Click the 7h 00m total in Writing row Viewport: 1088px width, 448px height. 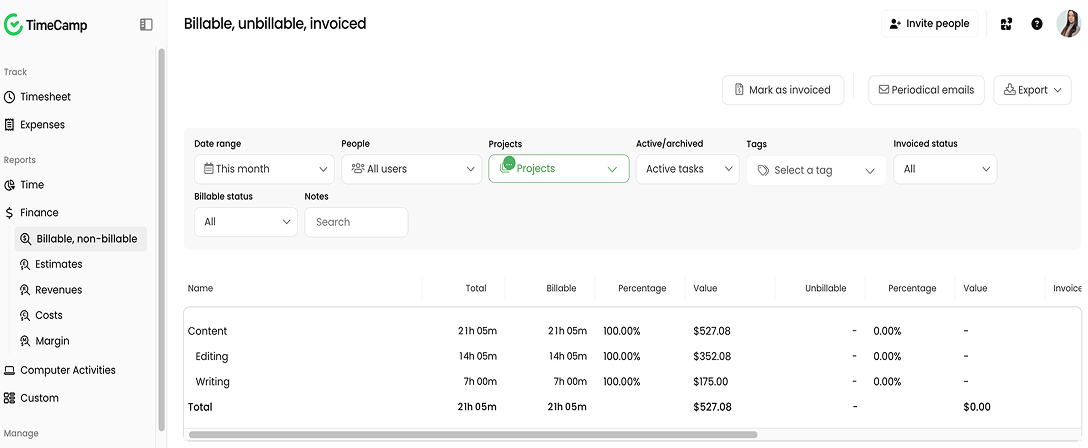coord(482,382)
